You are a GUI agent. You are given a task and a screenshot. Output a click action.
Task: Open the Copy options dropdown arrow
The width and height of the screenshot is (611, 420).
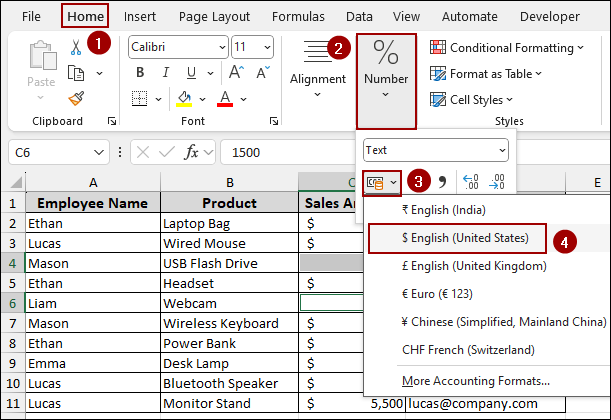pyautogui.click(x=100, y=73)
